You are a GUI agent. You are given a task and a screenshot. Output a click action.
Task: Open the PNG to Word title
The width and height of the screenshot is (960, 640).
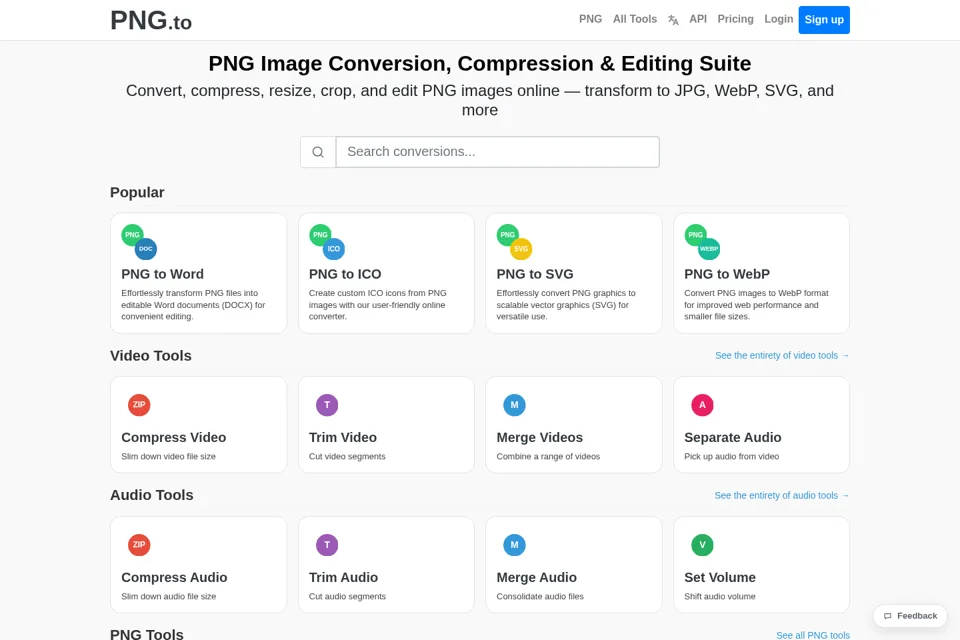(162, 274)
